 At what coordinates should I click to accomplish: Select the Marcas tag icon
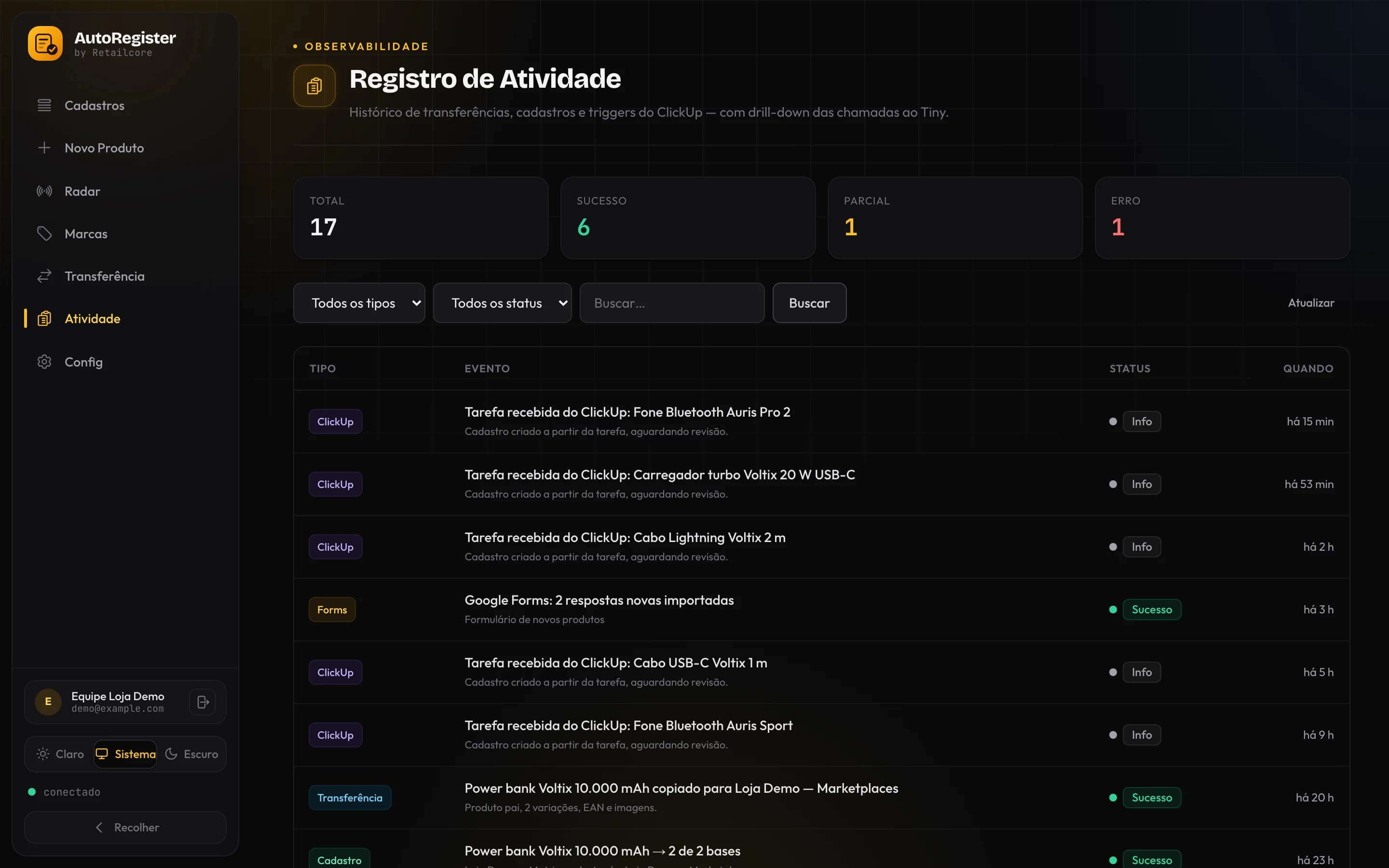click(x=44, y=234)
